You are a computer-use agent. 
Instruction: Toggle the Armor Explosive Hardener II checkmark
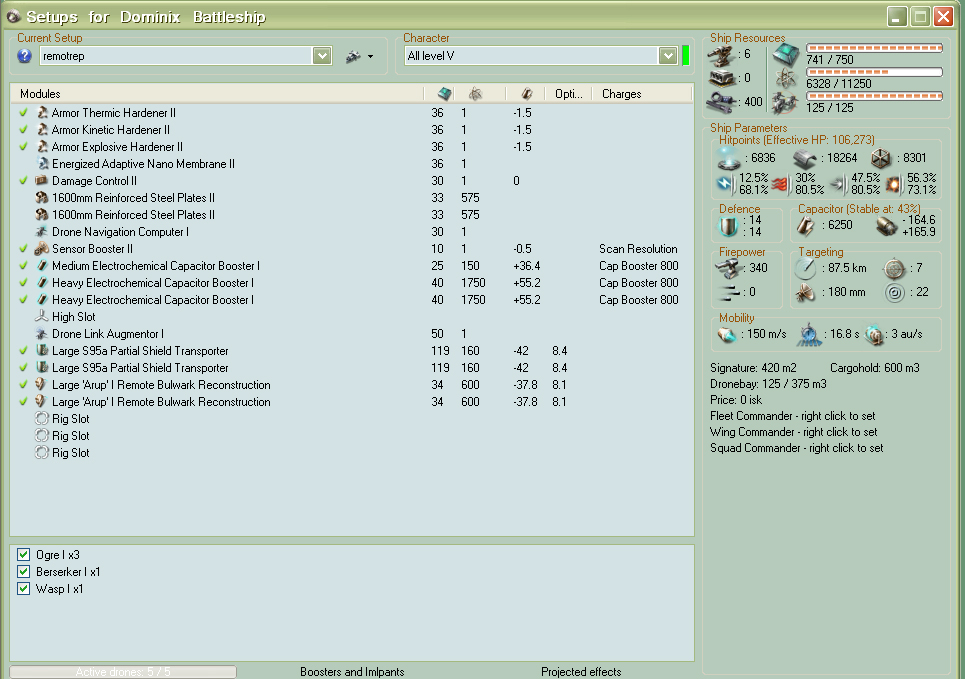point(23,147)
